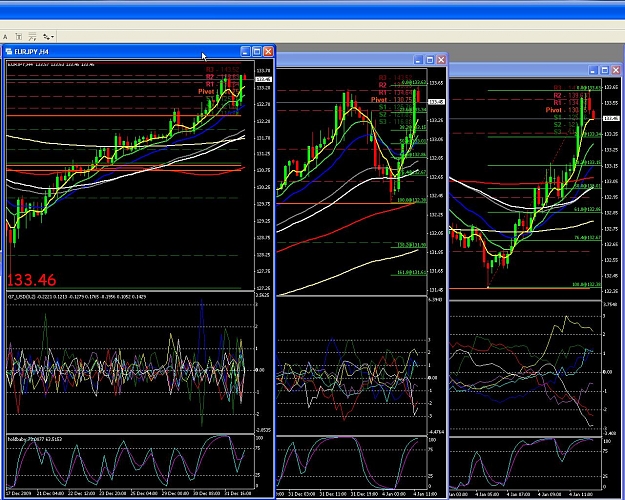Click the current price marker on middle chart scale

tap(436, 102)
